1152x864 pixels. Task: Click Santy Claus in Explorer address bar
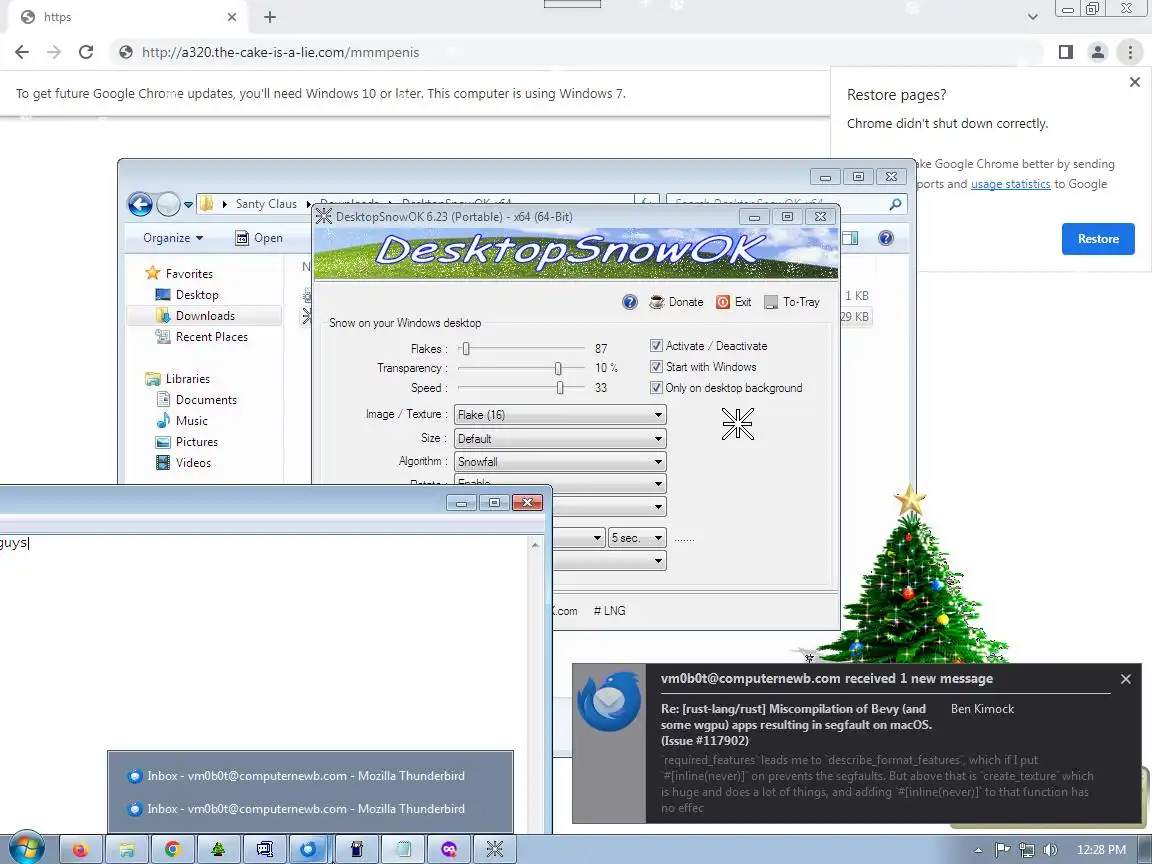pyautogui.click(x=266, y=204)
